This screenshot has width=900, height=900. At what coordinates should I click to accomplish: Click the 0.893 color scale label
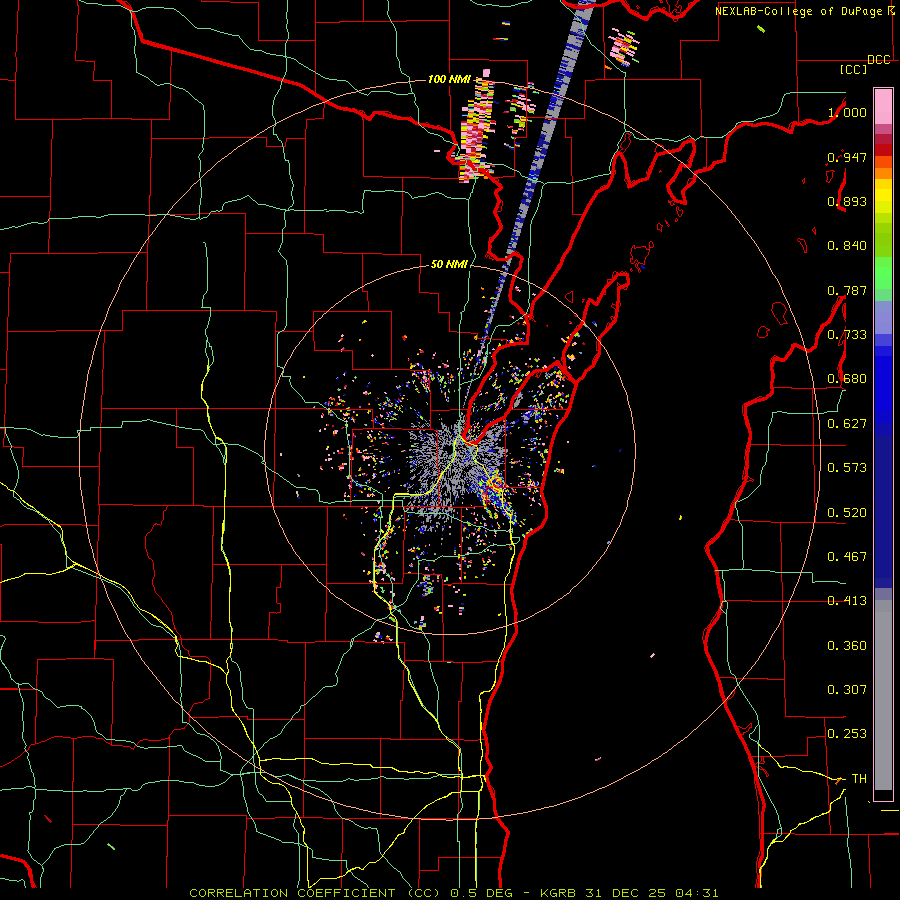click(x=847, y=201)
